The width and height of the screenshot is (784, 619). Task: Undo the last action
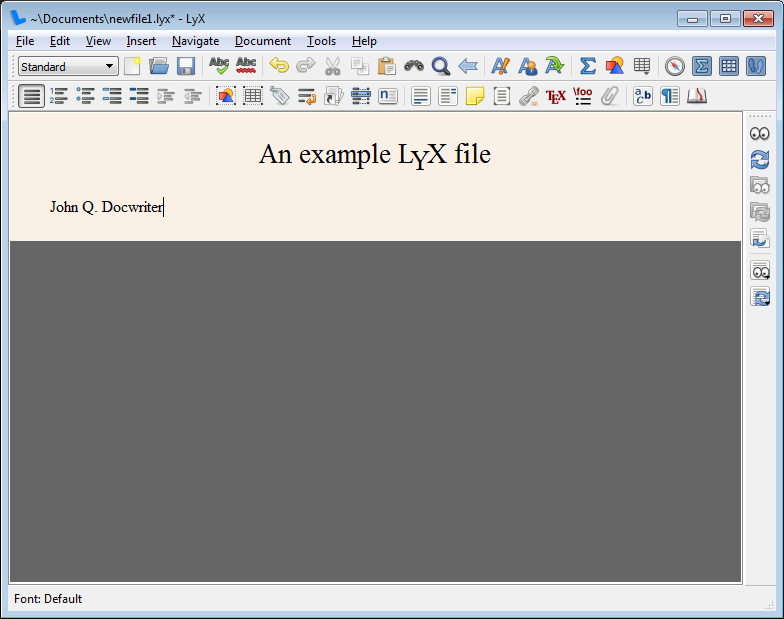(x=279, y=66)
